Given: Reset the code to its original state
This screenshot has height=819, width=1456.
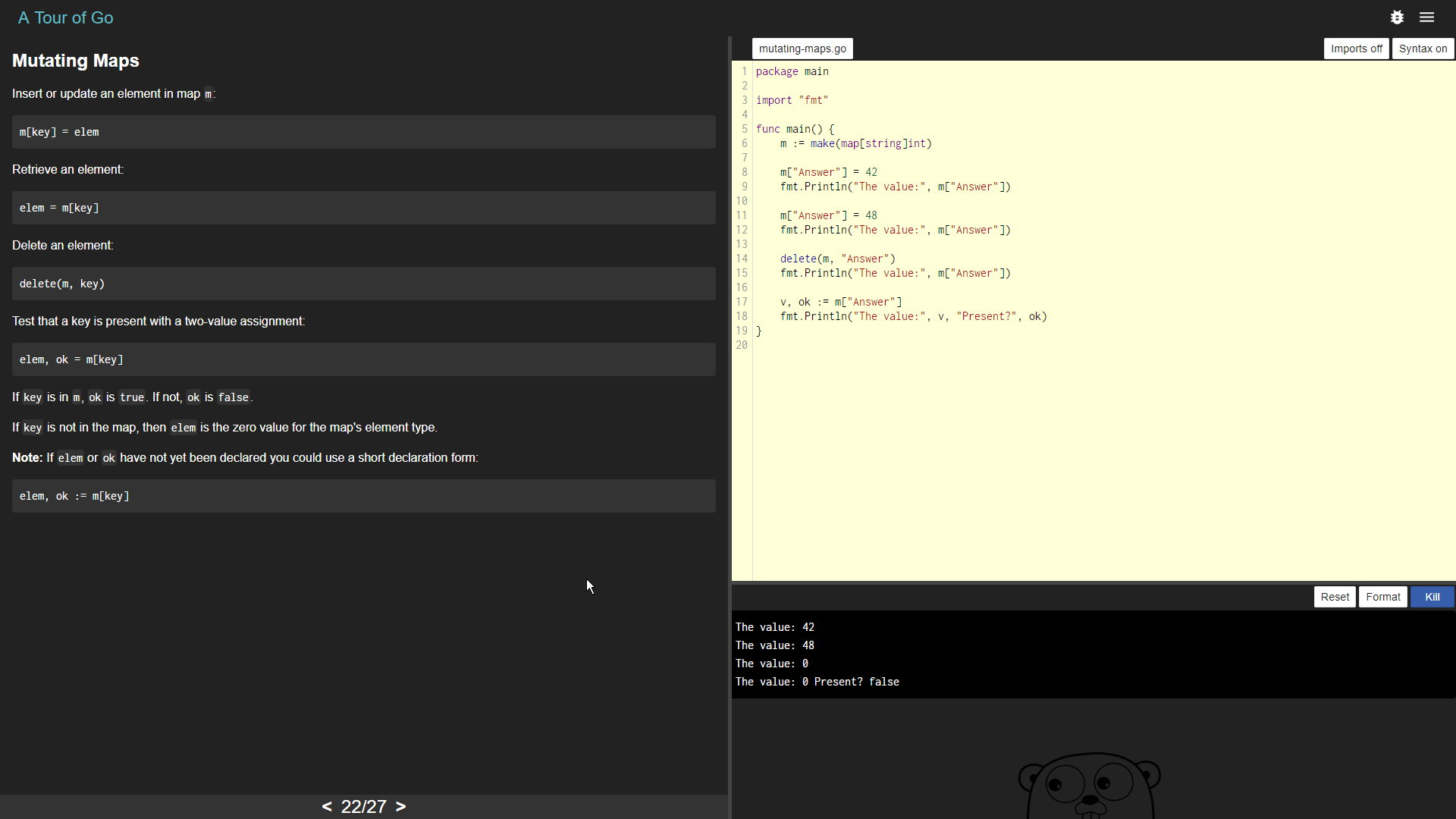Looking at the screenshot, I should pyautogui.click(x=1335, y=597).
